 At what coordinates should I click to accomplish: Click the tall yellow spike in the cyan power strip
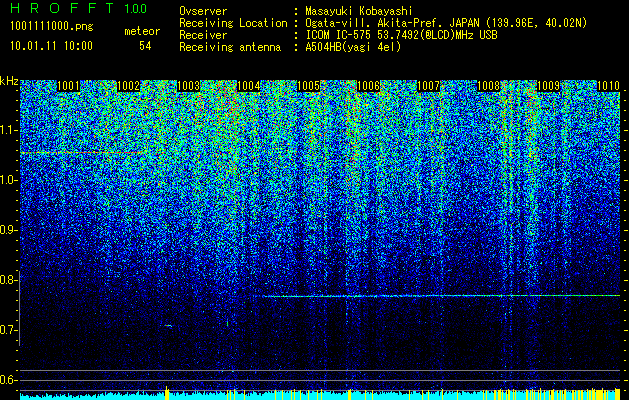point(167,392)
